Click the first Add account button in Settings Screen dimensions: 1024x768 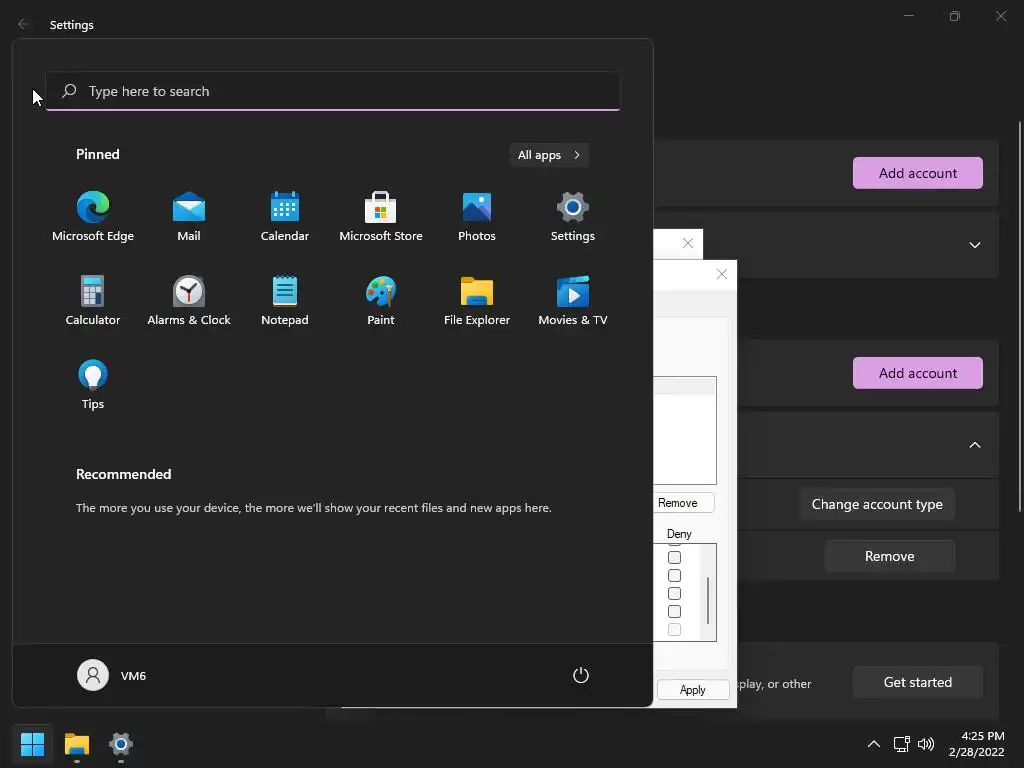point(918,173)
